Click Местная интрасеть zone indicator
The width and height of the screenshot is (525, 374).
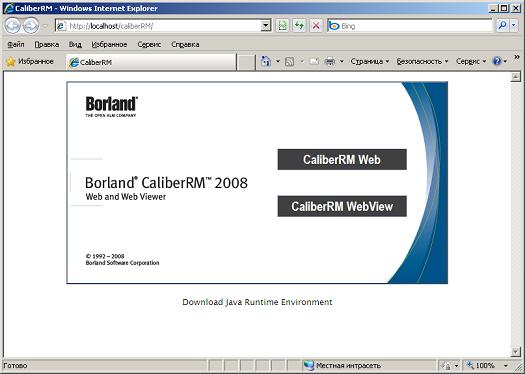coord(342,365)
